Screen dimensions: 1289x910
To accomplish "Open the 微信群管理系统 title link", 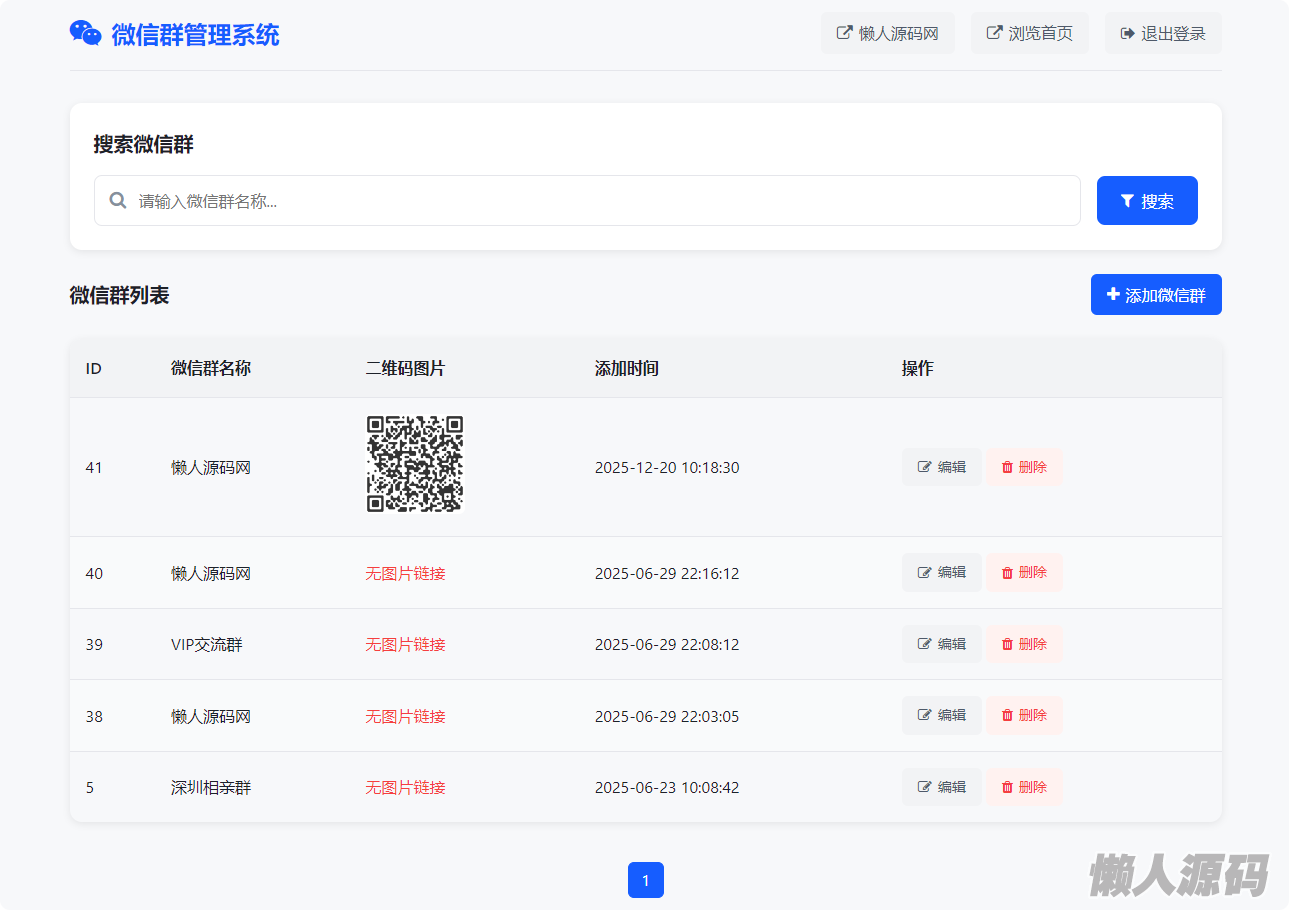I will click(195, 35).
